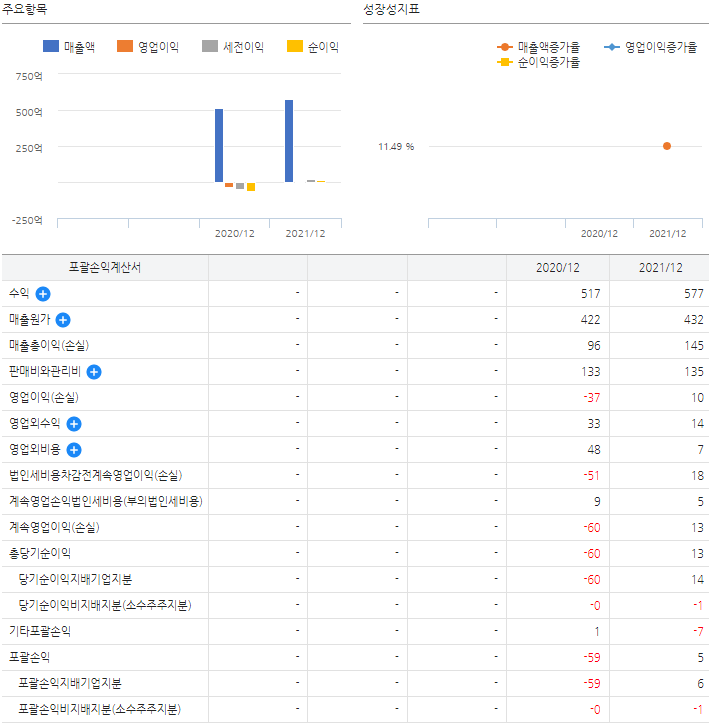This screenshot has height=726, width=709.
Task: Toggle the 영업이익 orange legend swatch
Action: [x=125, y=46]
